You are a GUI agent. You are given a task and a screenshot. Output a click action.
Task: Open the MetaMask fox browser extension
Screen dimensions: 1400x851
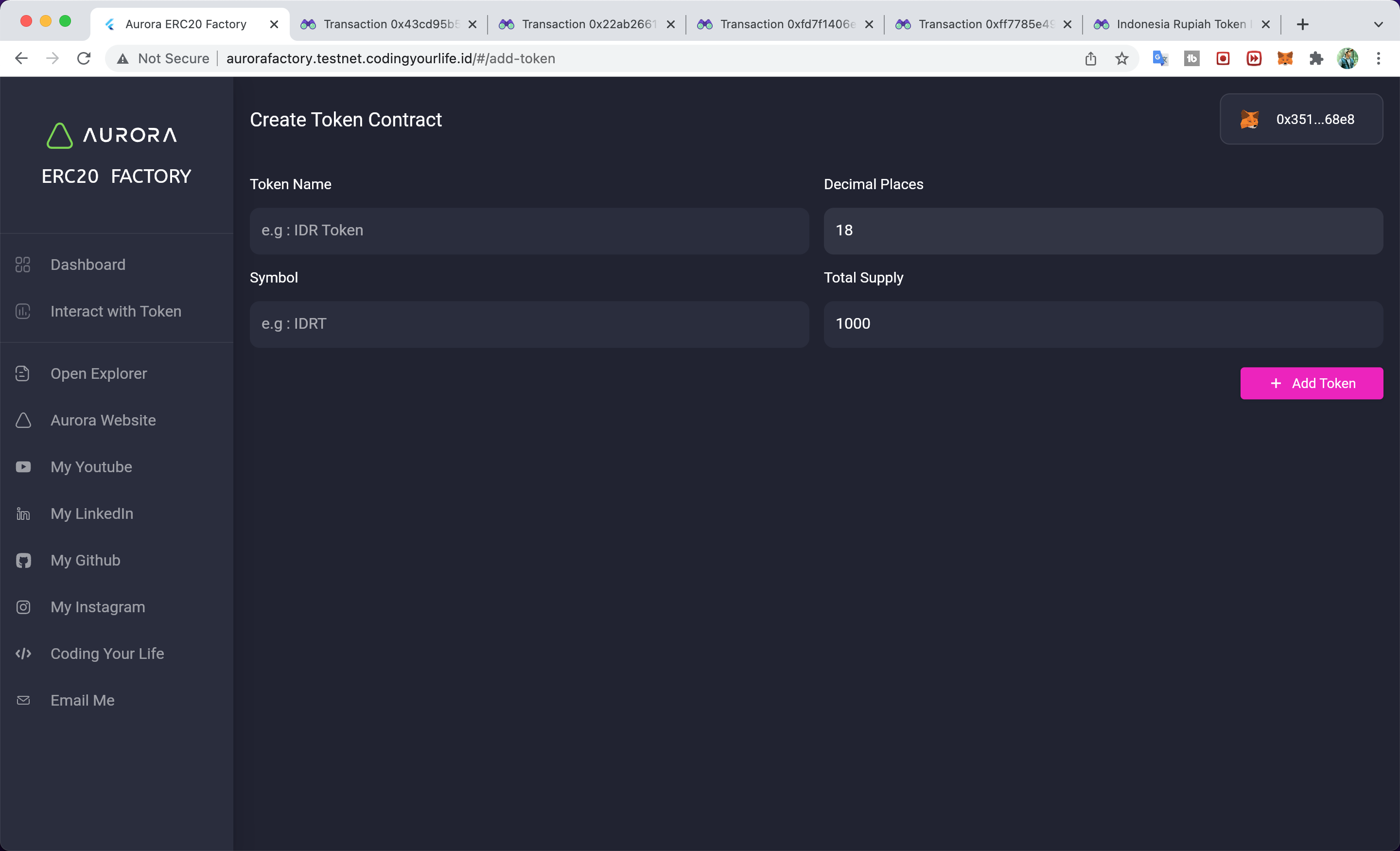(1285, 58)
